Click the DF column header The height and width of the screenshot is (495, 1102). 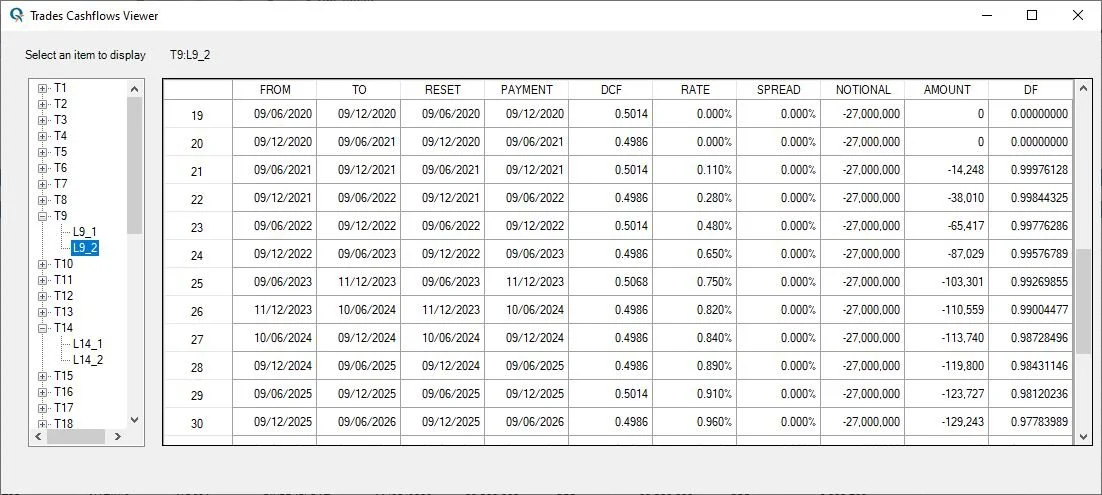(x=1031, y=90)
